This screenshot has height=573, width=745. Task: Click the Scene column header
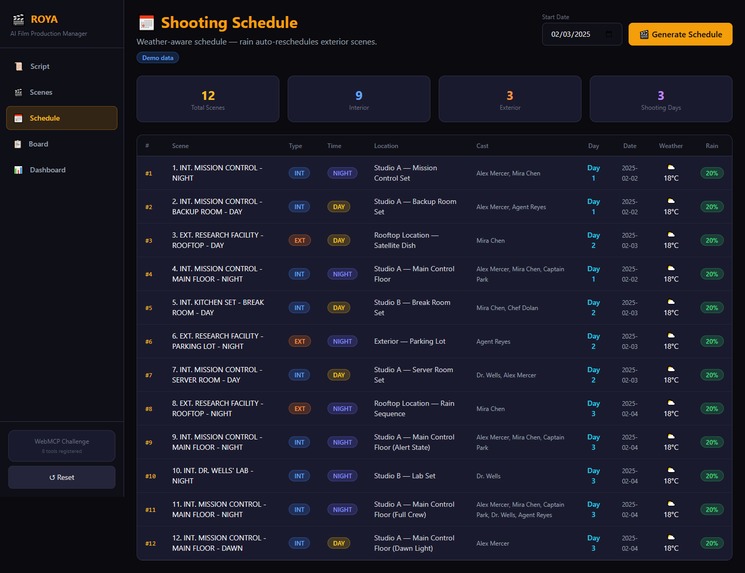(180, 146)
